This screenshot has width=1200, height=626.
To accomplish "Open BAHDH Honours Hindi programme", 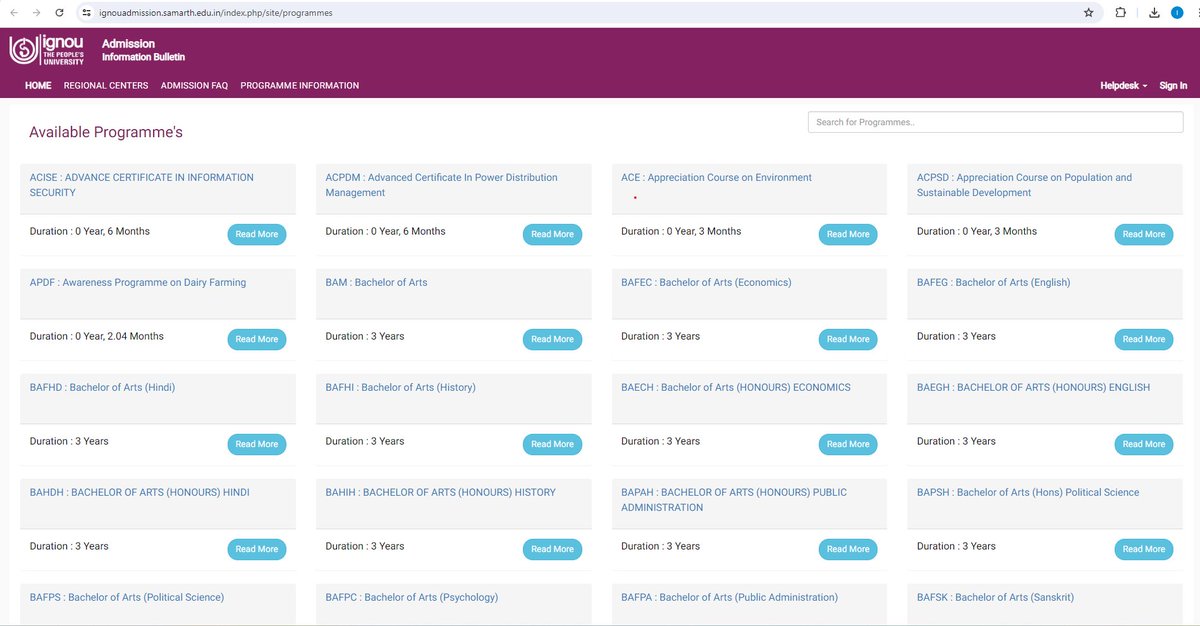I will click(140, 493).
